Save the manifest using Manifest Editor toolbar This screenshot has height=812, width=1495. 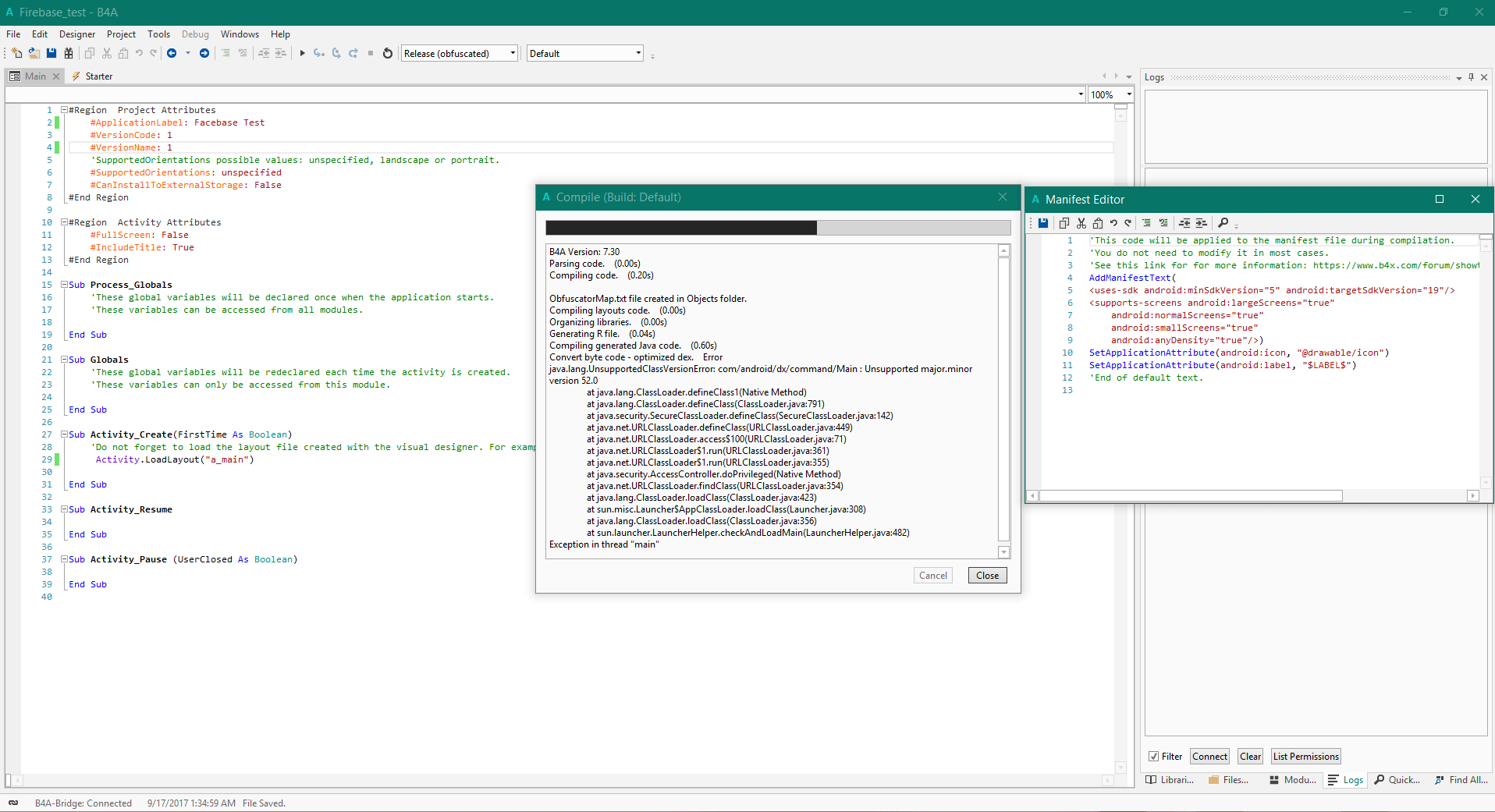1043,223
